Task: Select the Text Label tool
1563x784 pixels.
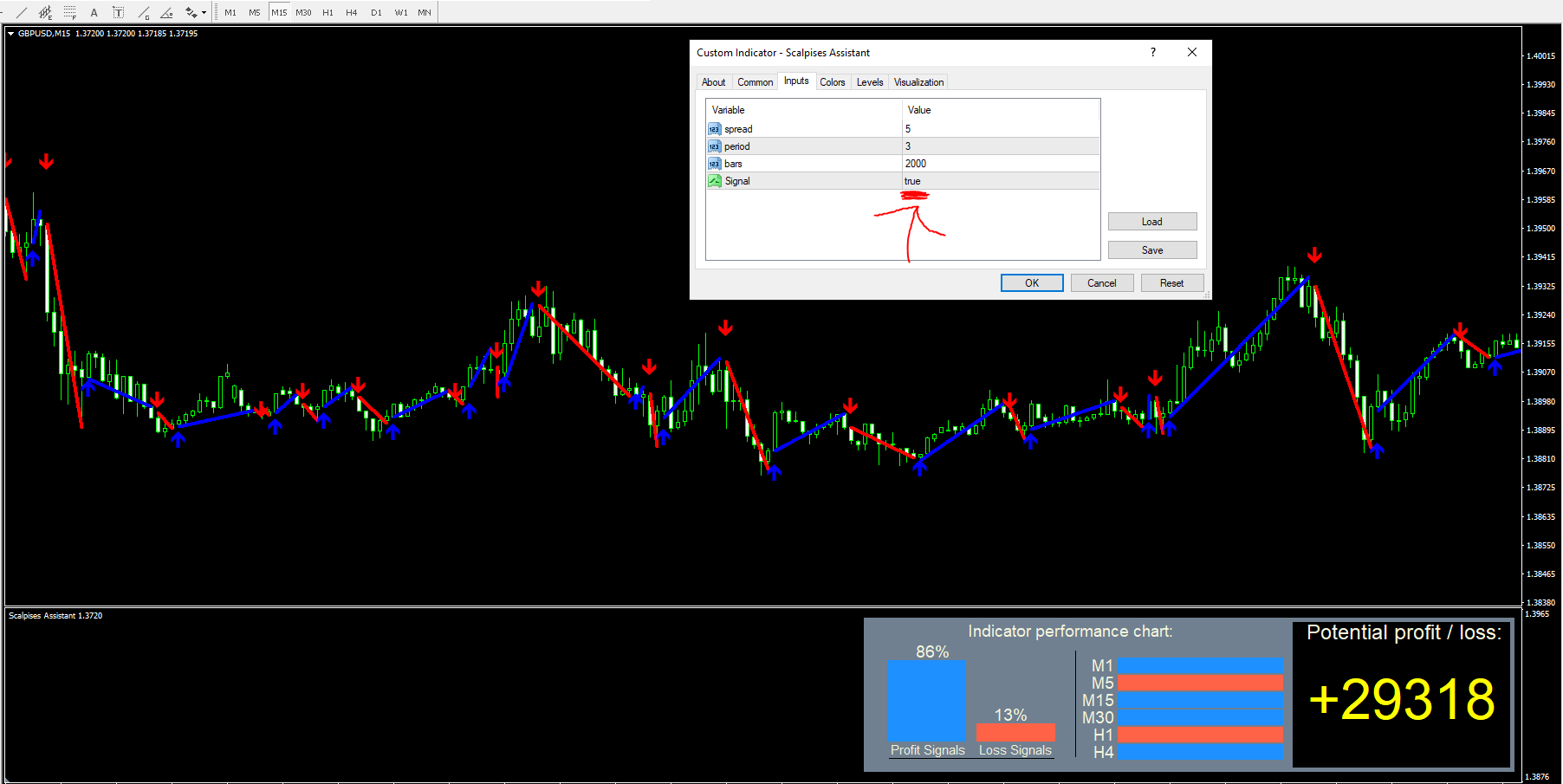Action: (119, 12)
